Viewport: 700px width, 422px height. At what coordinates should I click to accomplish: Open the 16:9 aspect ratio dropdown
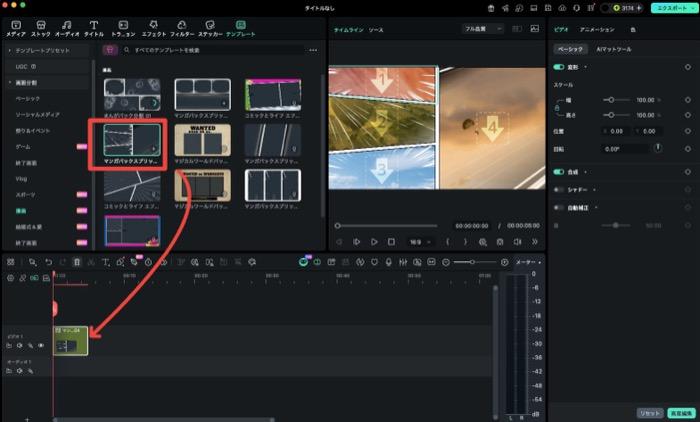tap(420, 242)
